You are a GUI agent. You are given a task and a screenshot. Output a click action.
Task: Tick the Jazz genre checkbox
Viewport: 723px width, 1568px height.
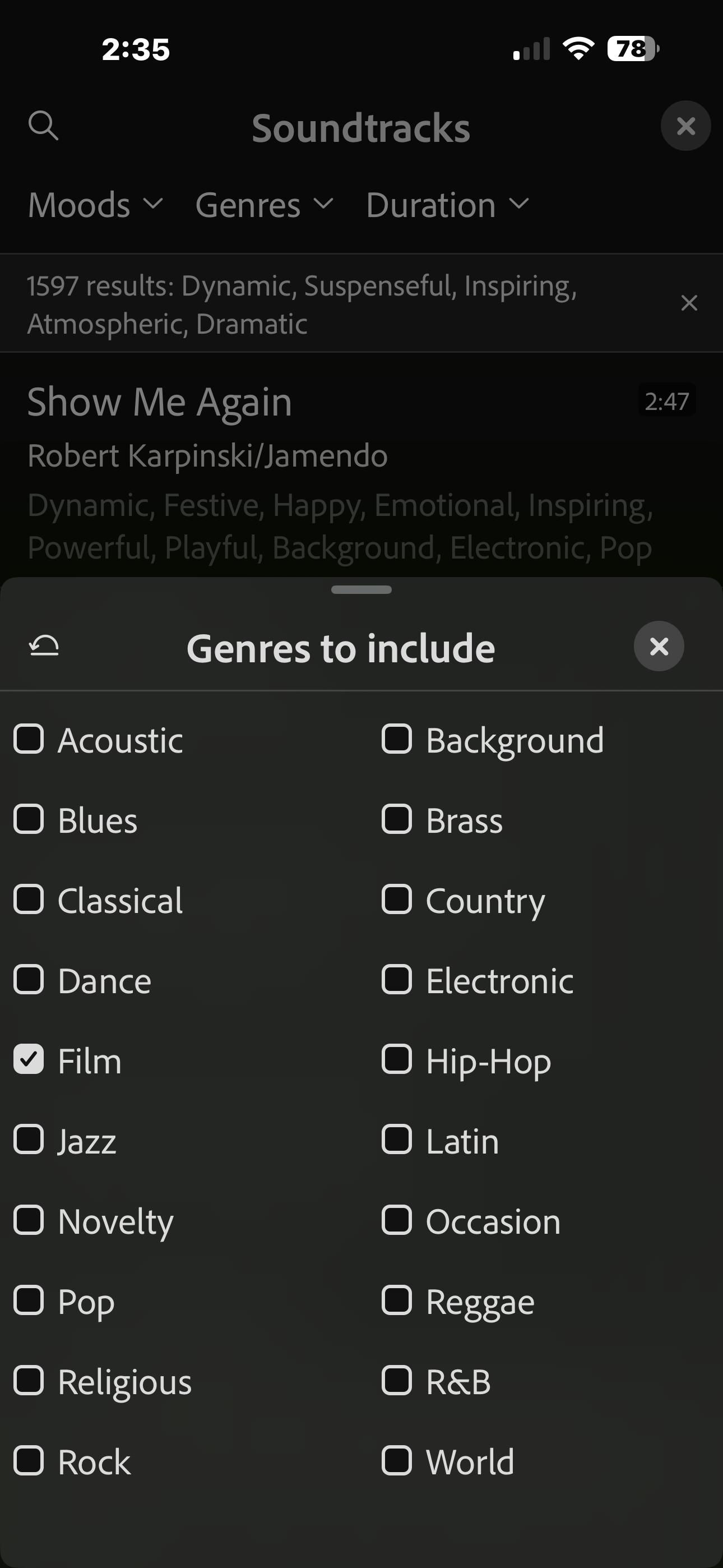29,1140
